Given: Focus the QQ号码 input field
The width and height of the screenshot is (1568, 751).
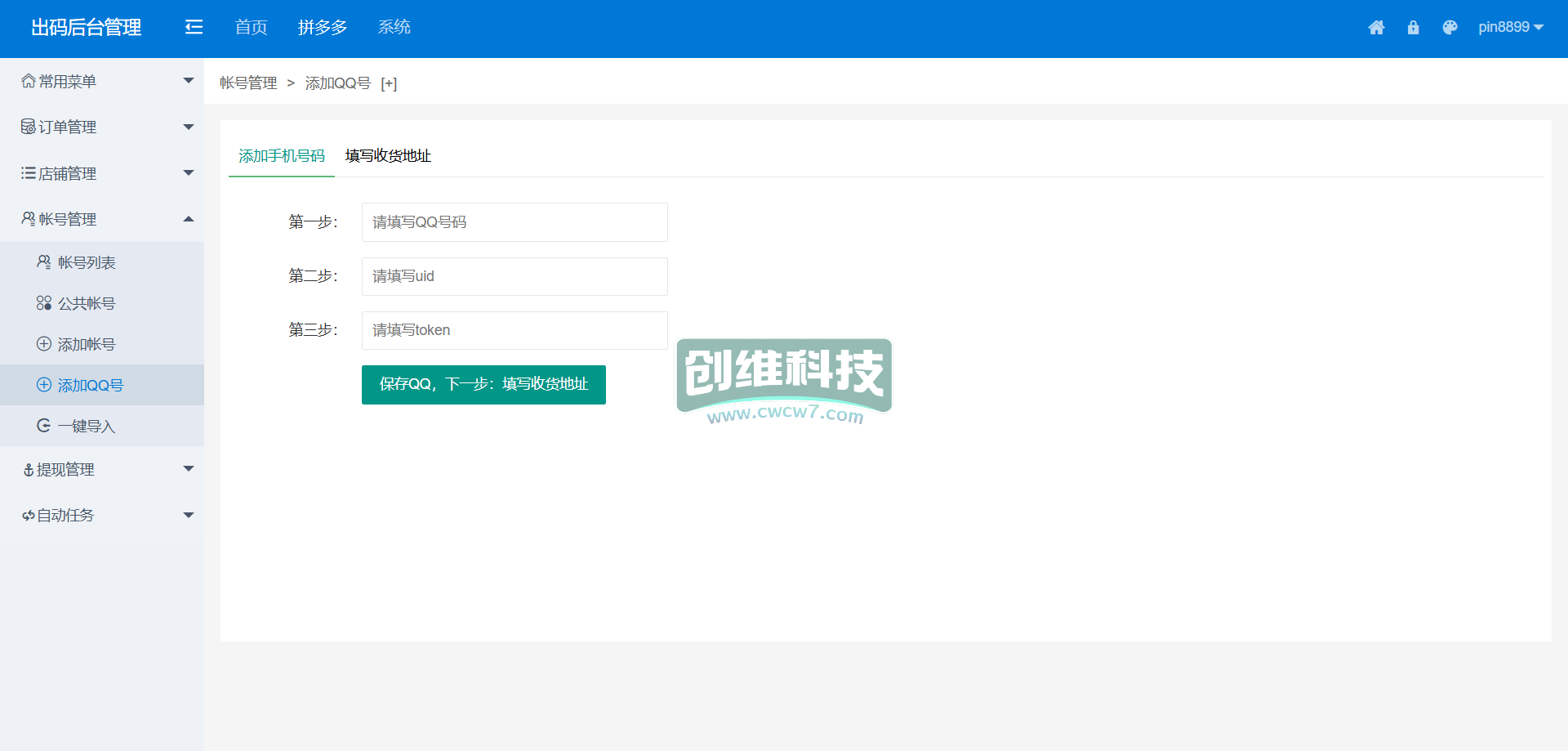Looking at the screenshot, I should (x=514, y=222).
